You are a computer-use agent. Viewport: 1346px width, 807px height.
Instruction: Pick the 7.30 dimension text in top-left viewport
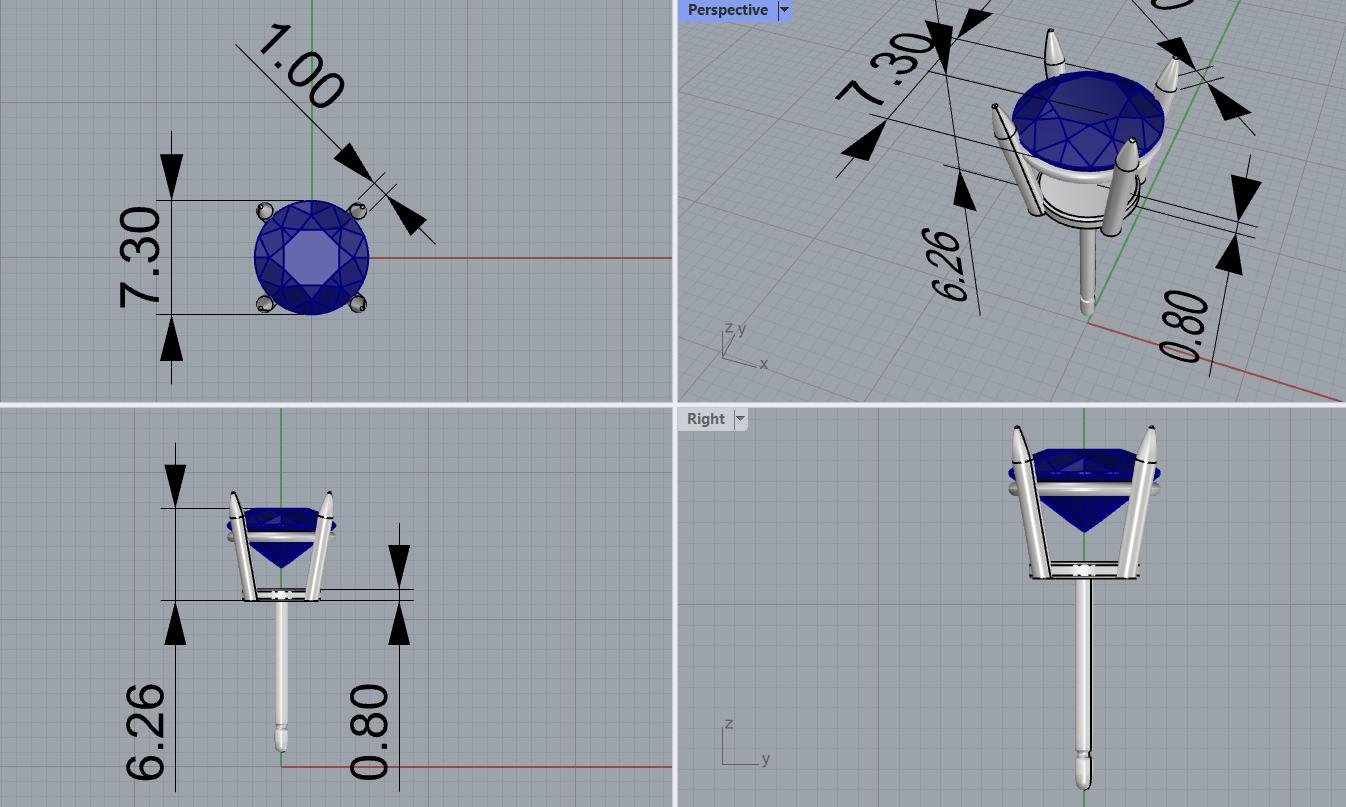[140, 257]
